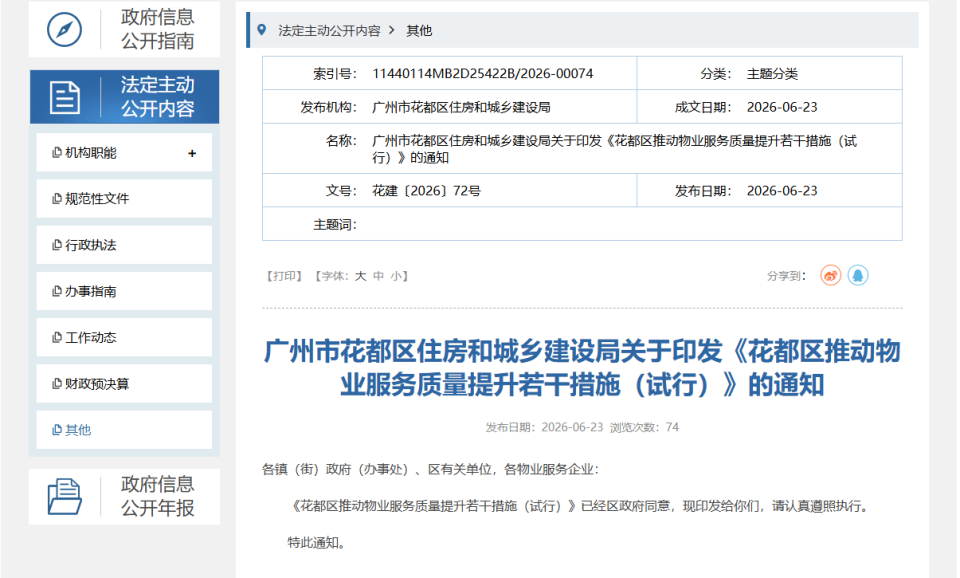The width and height of the screenshot is (960, 578).
Task: Open the 工作动态 sidebar item
Action: pyautogui.click(x=124, y=337)
